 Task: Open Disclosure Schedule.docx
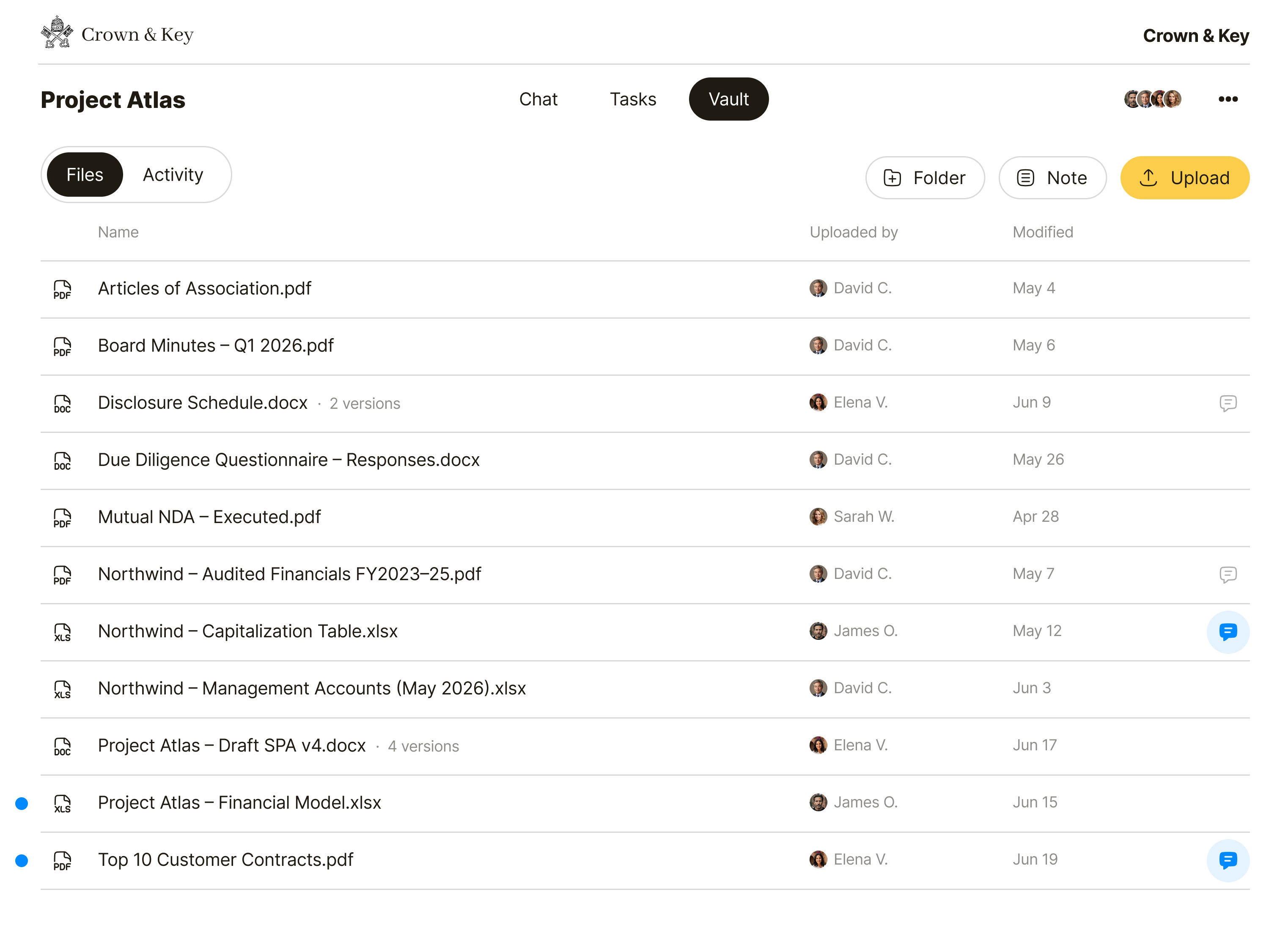click(x=202, y=402)
